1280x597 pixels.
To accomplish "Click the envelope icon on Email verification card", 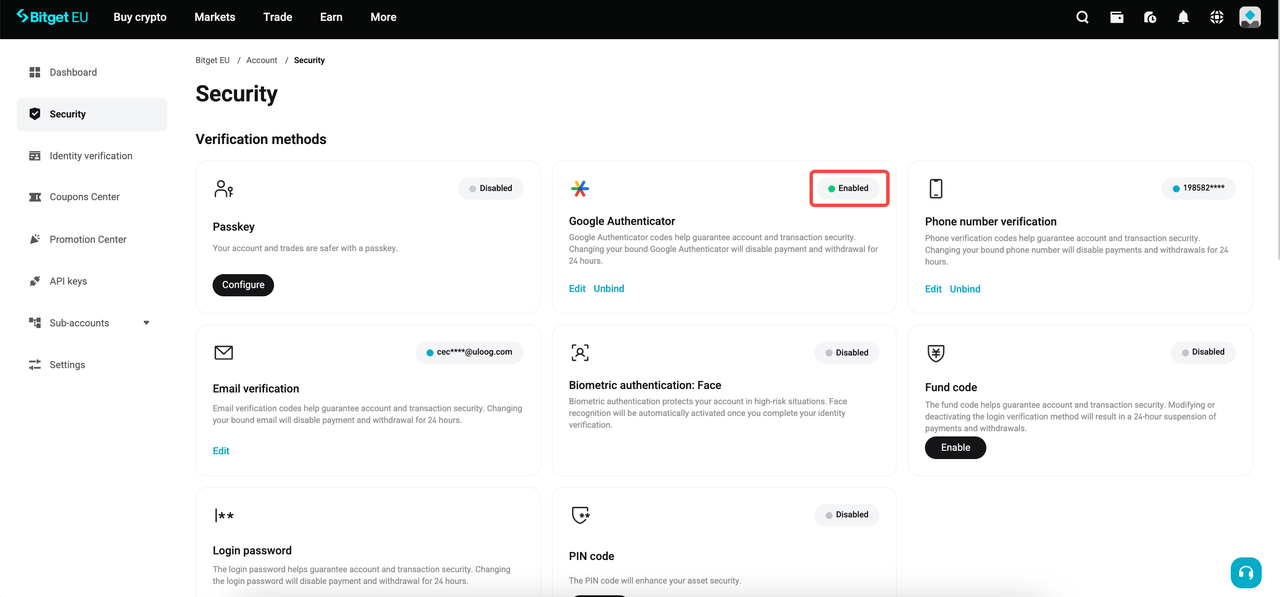I will (223, 352).
